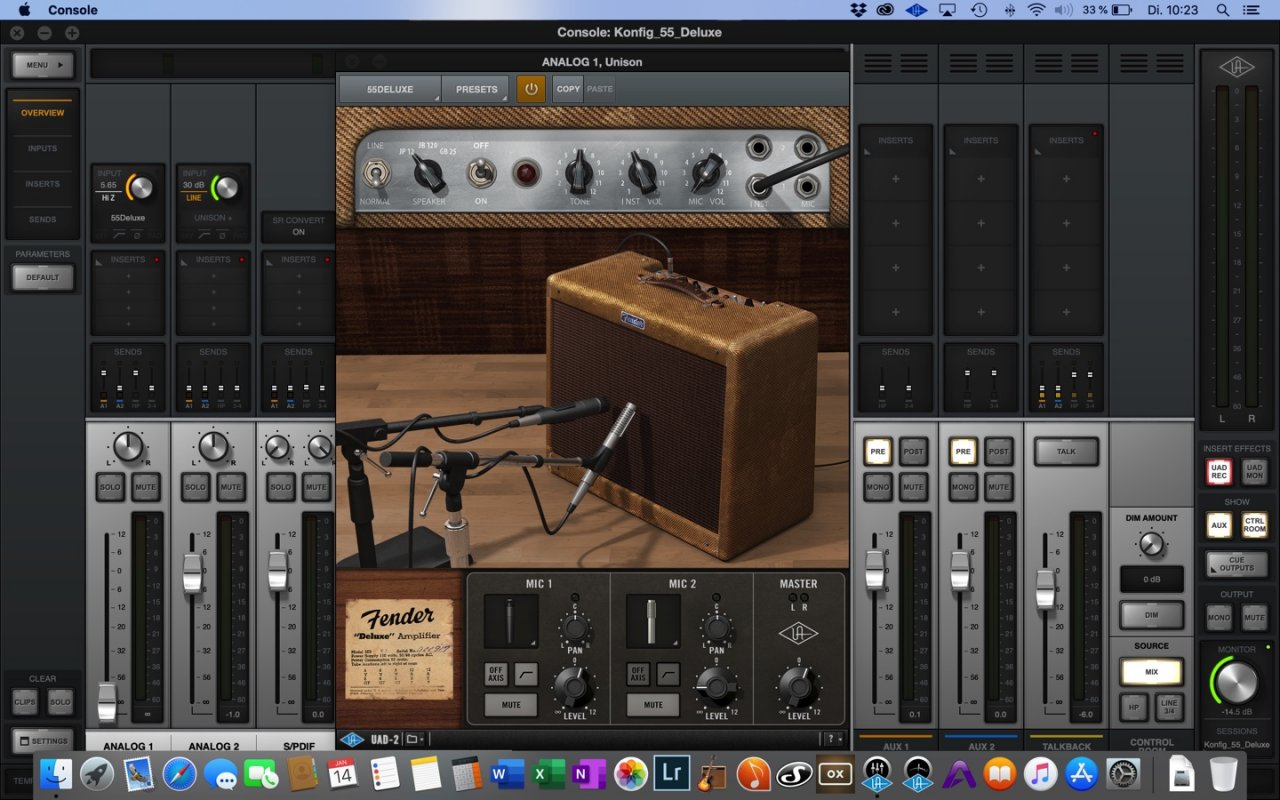This screenshot has width=1280, height=800.
Task: Click the COPY button
Action: click(568, 89)
